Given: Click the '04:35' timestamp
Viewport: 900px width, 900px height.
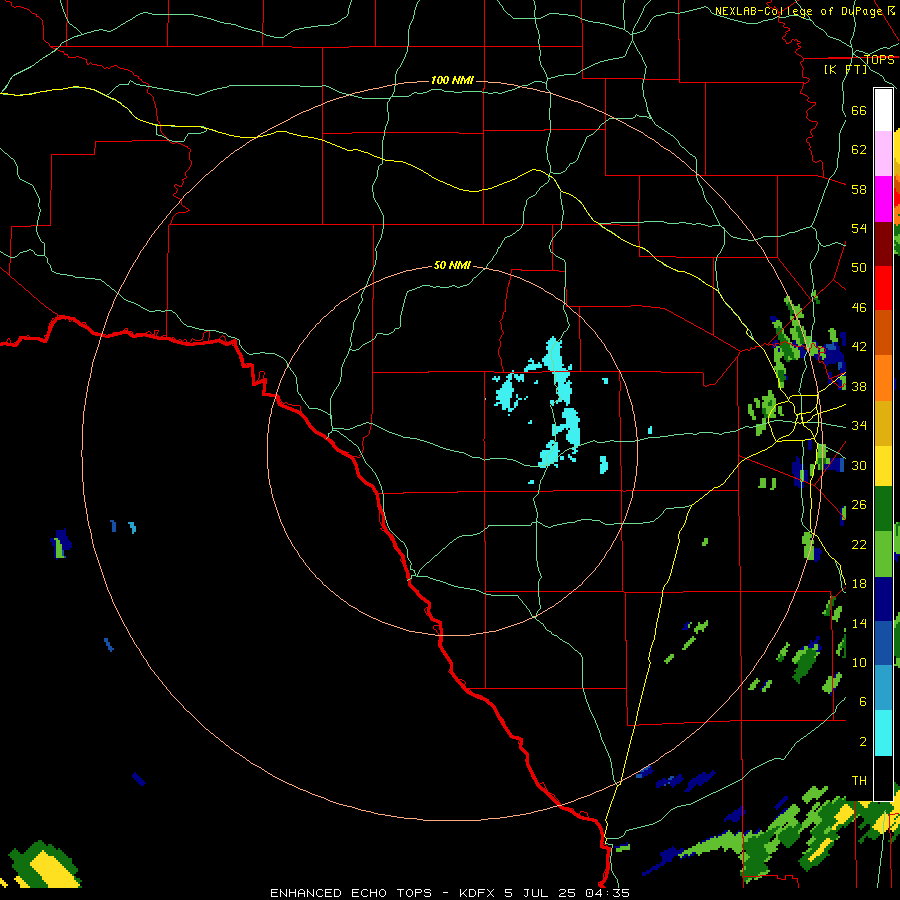Looking at the screenshot, I should (x=607, y=893).
